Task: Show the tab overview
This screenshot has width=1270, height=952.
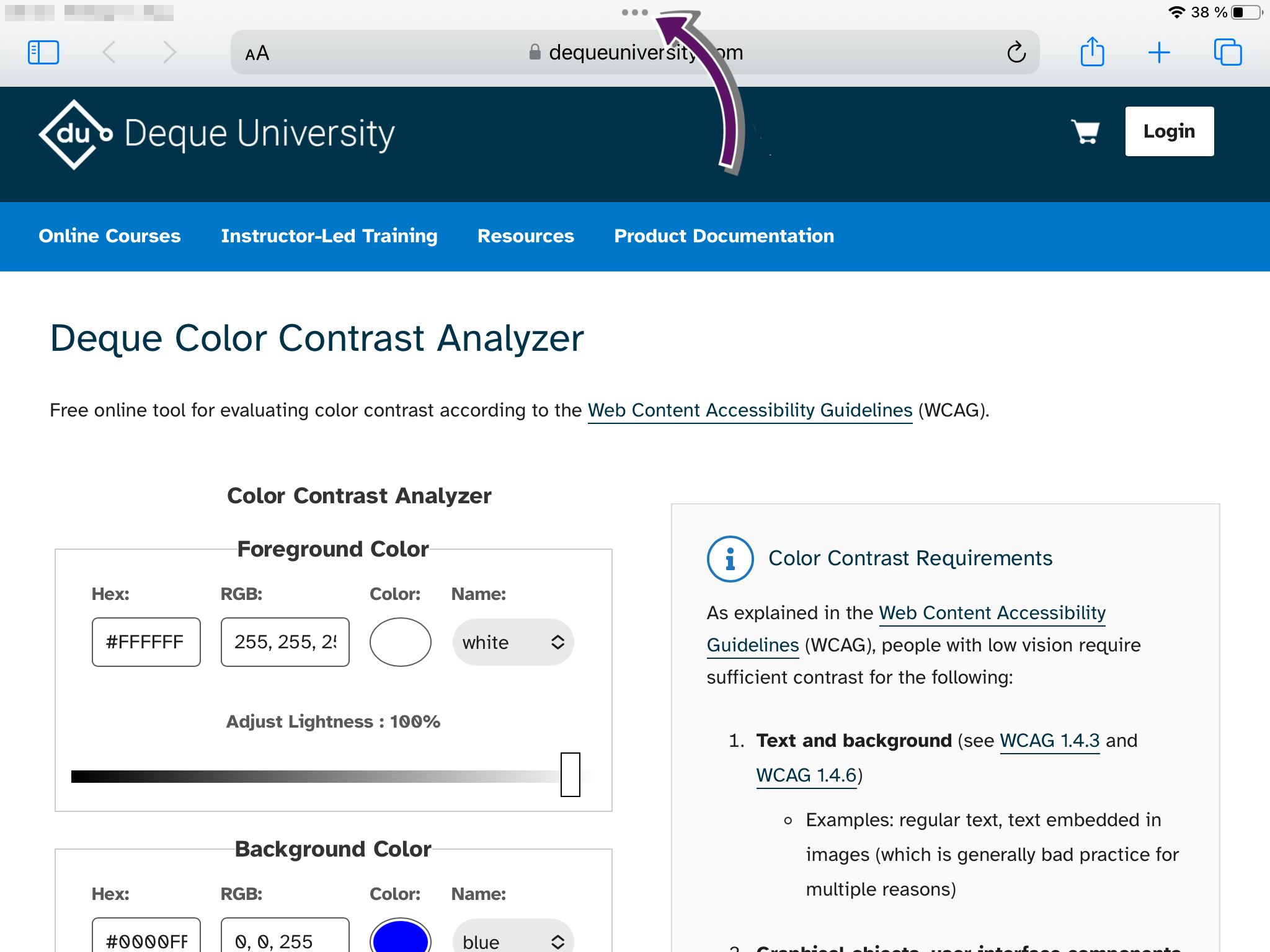Action: point(1228,52)
